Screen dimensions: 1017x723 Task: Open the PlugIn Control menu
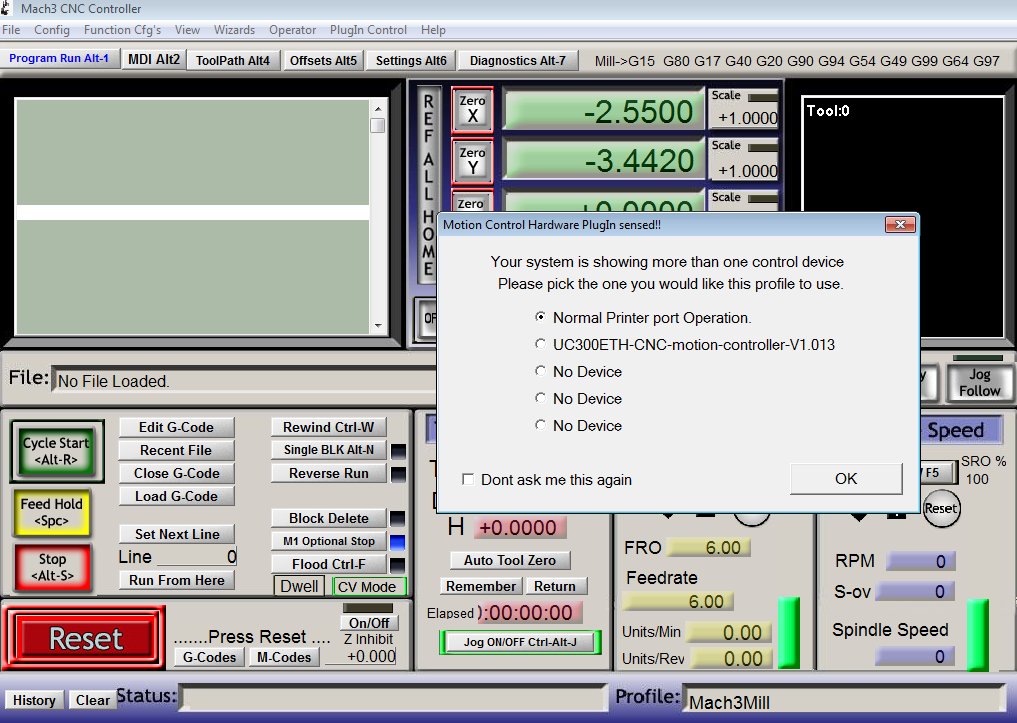pos(368,30)
